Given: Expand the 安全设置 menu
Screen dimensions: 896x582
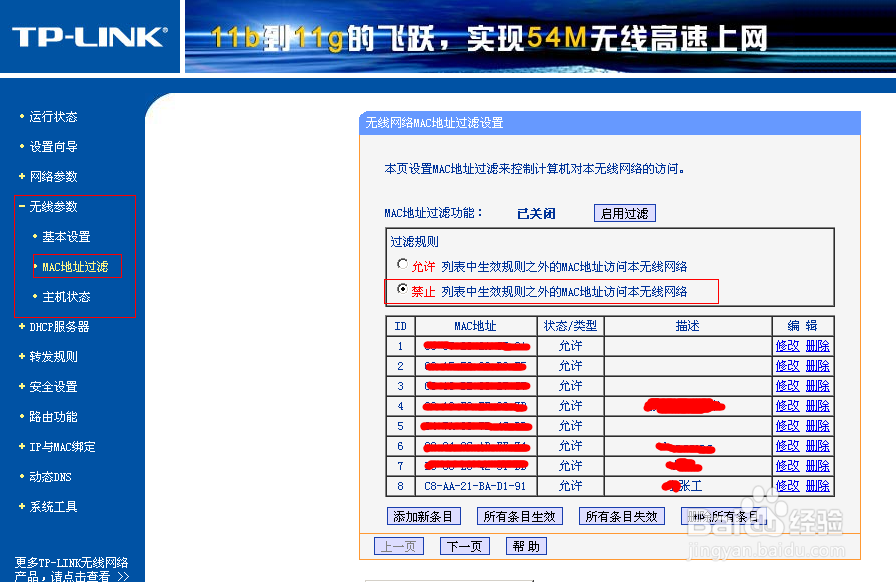Looking at the screenshot, I should tap(53, 386).
